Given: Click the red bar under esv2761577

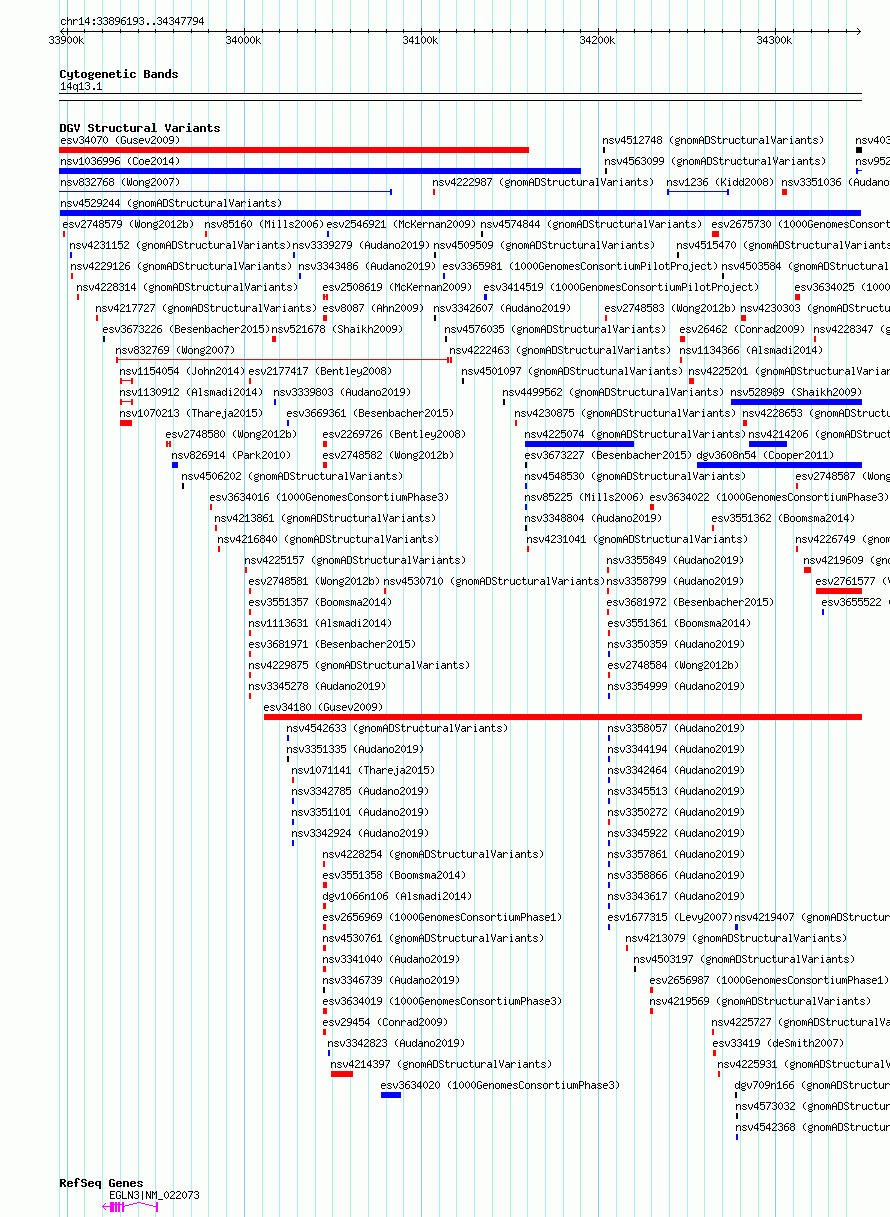Looking at the screenshot, I should [x=839, y=591].
